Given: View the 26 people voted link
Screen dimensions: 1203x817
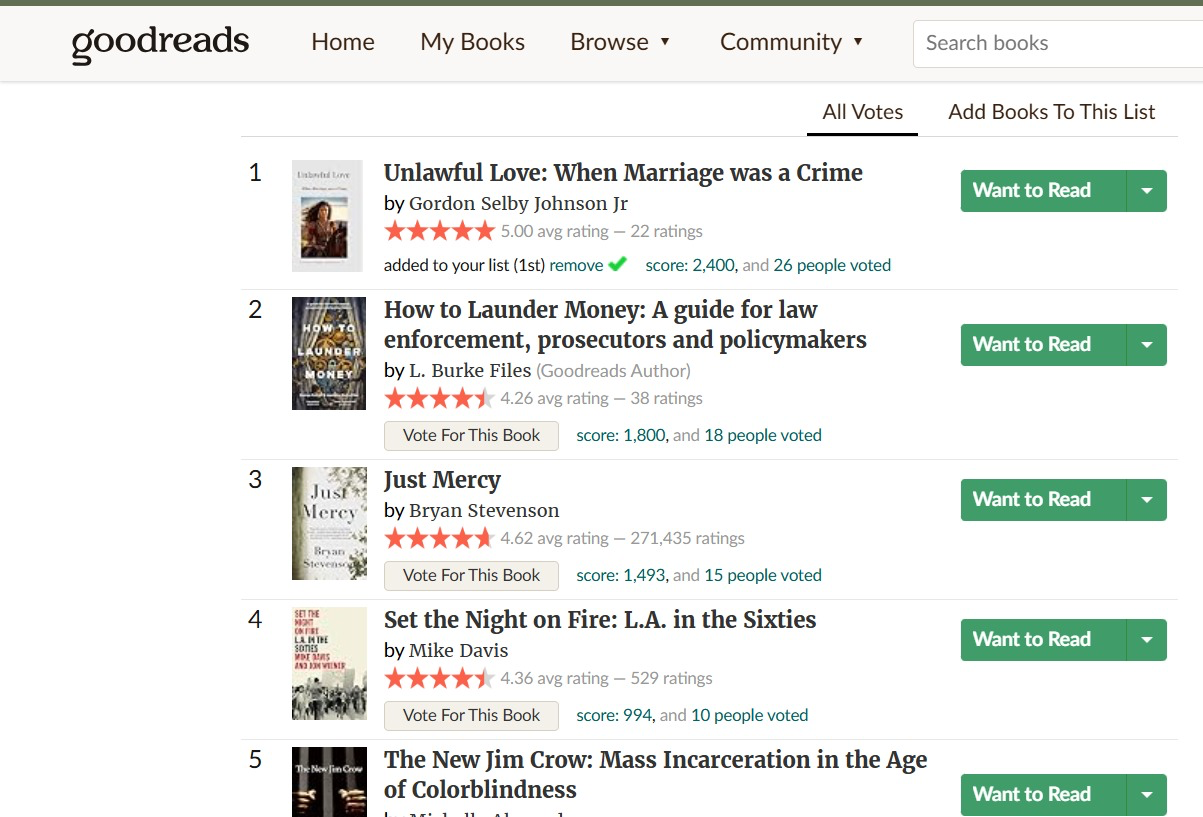Looking at the screenshot, I should [832, 265].
